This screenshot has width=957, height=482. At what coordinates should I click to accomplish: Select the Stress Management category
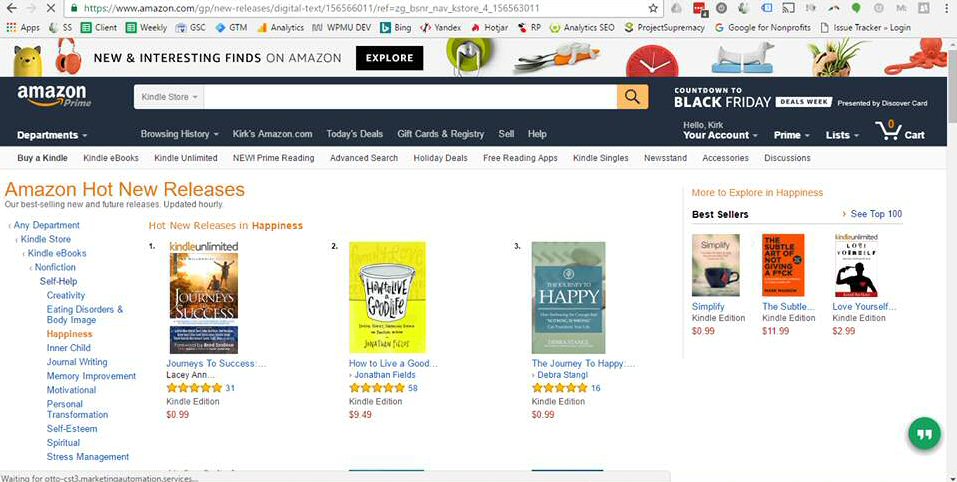click(88, 457)
